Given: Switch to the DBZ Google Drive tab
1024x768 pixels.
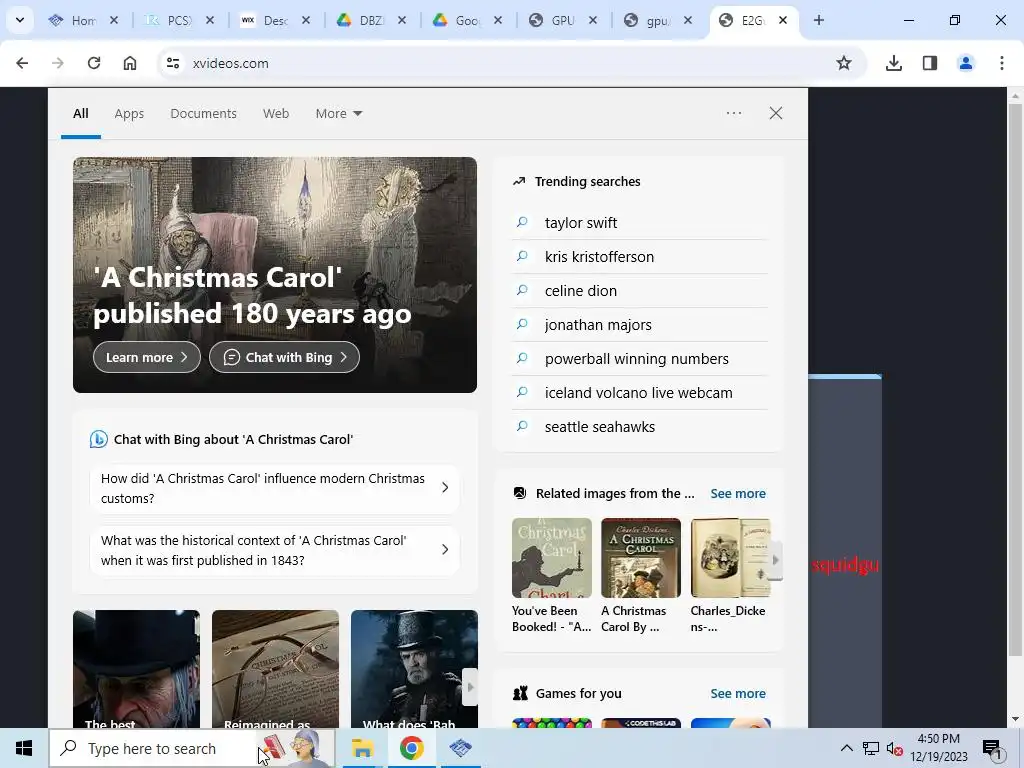Looking at the screenshot, I should click(370, 21).
